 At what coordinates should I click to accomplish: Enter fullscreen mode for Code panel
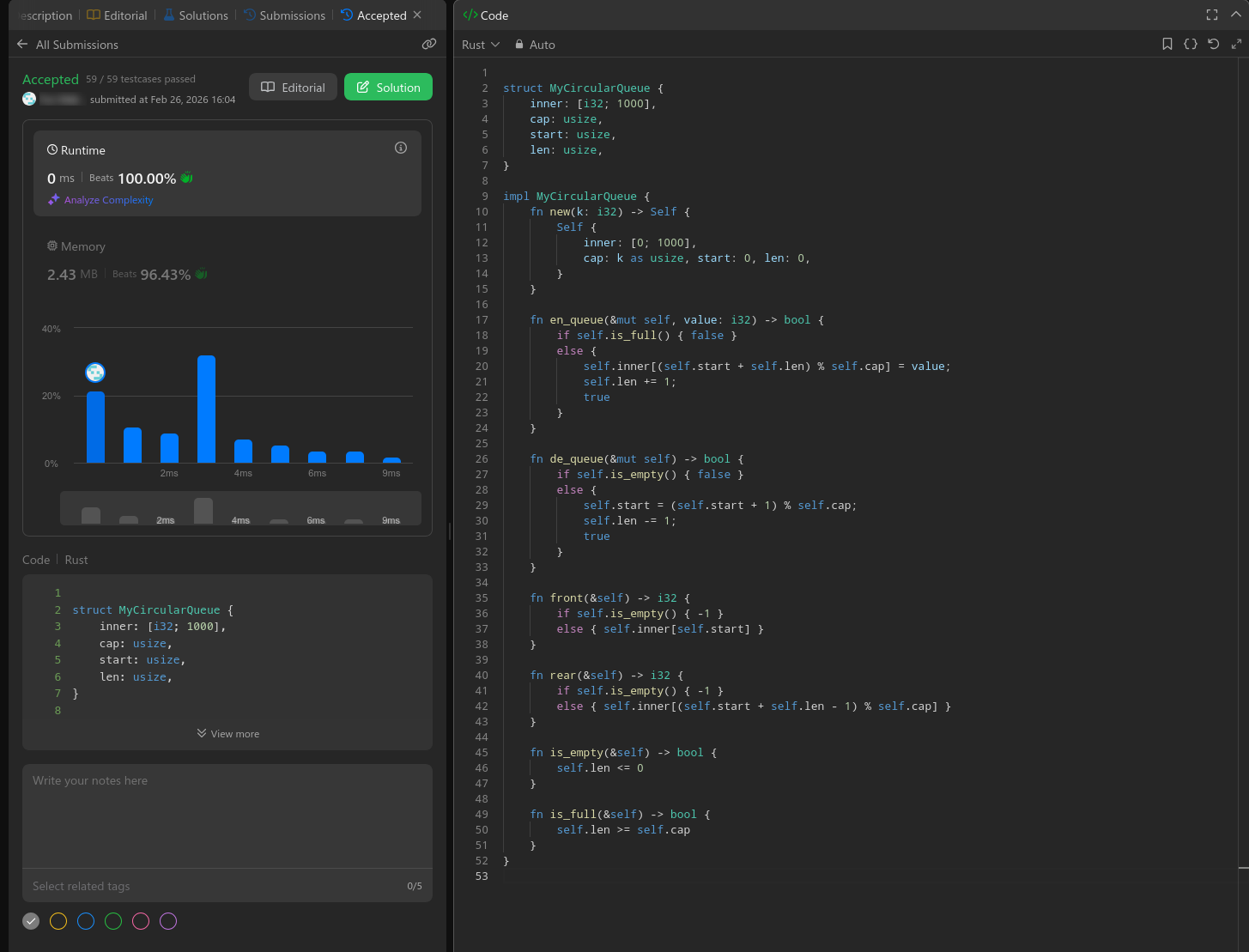(x=1211, y=15)
